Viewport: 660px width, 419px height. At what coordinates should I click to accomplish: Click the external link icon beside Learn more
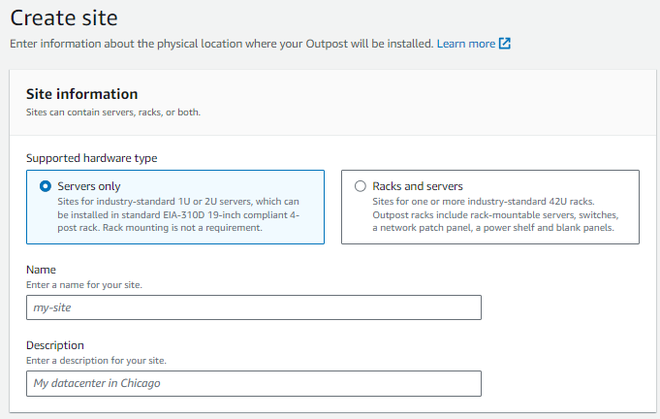[x=505, y=44]
